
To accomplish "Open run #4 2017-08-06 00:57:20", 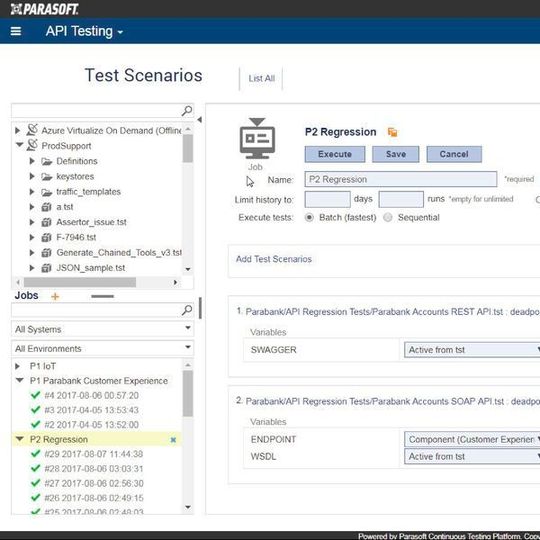I will 91,395.
